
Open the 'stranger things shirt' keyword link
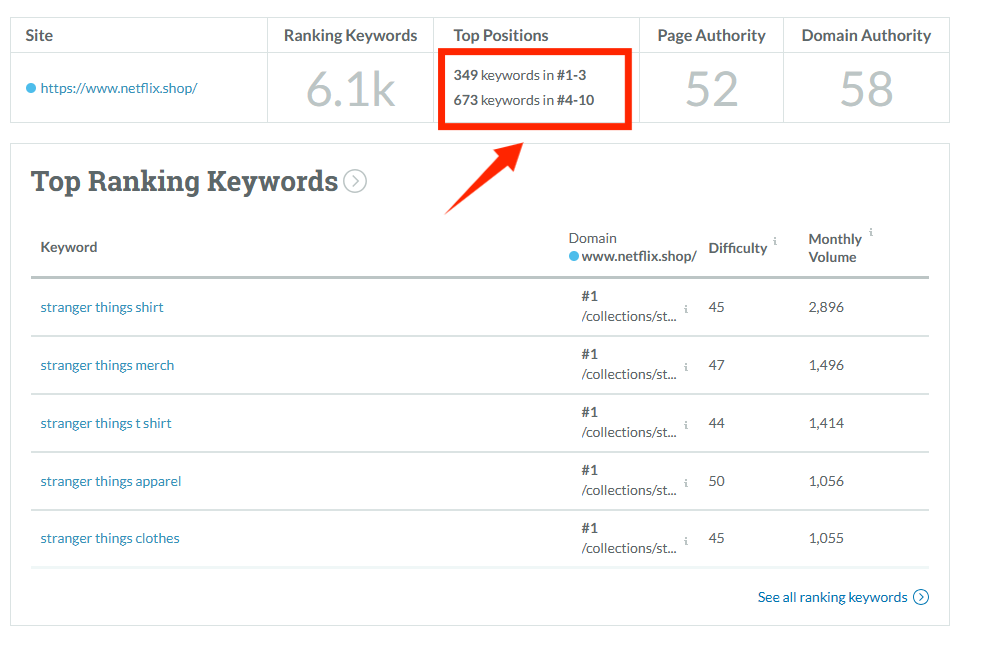click(x=102, y=307)
